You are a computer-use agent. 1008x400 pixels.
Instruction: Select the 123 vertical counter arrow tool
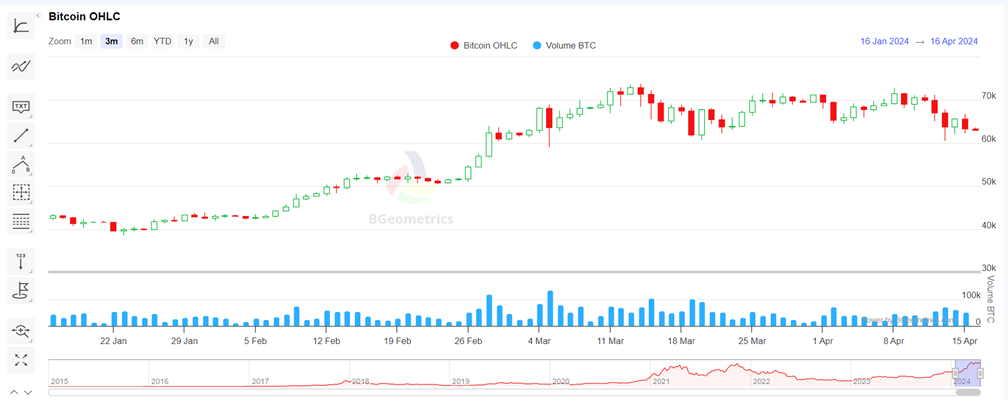pyautogui.click(x=21, y=261)
